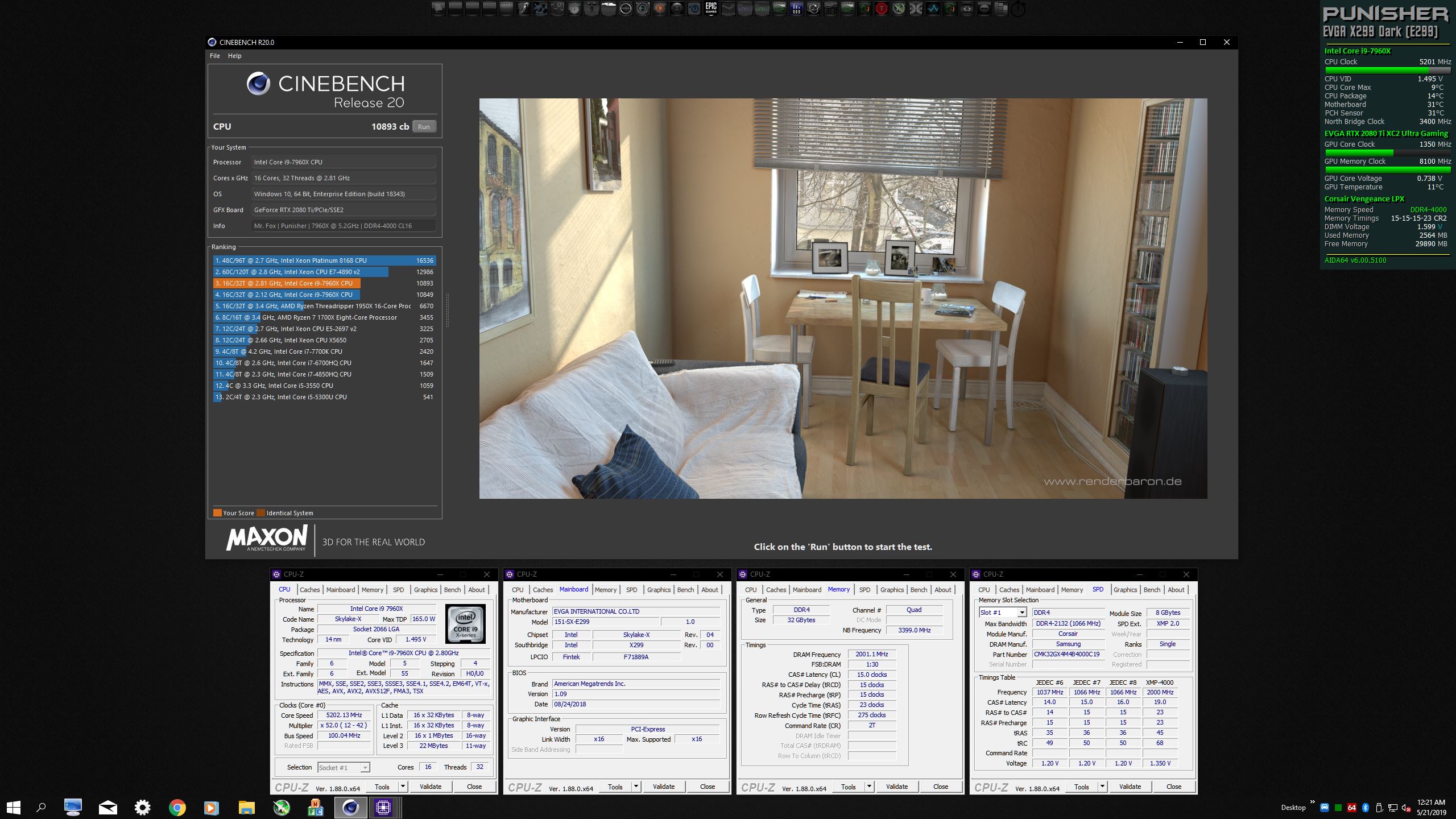Open the Cinebench File menu
Image resolution: width=1456 pixels, height=819 pixels.
214,56
